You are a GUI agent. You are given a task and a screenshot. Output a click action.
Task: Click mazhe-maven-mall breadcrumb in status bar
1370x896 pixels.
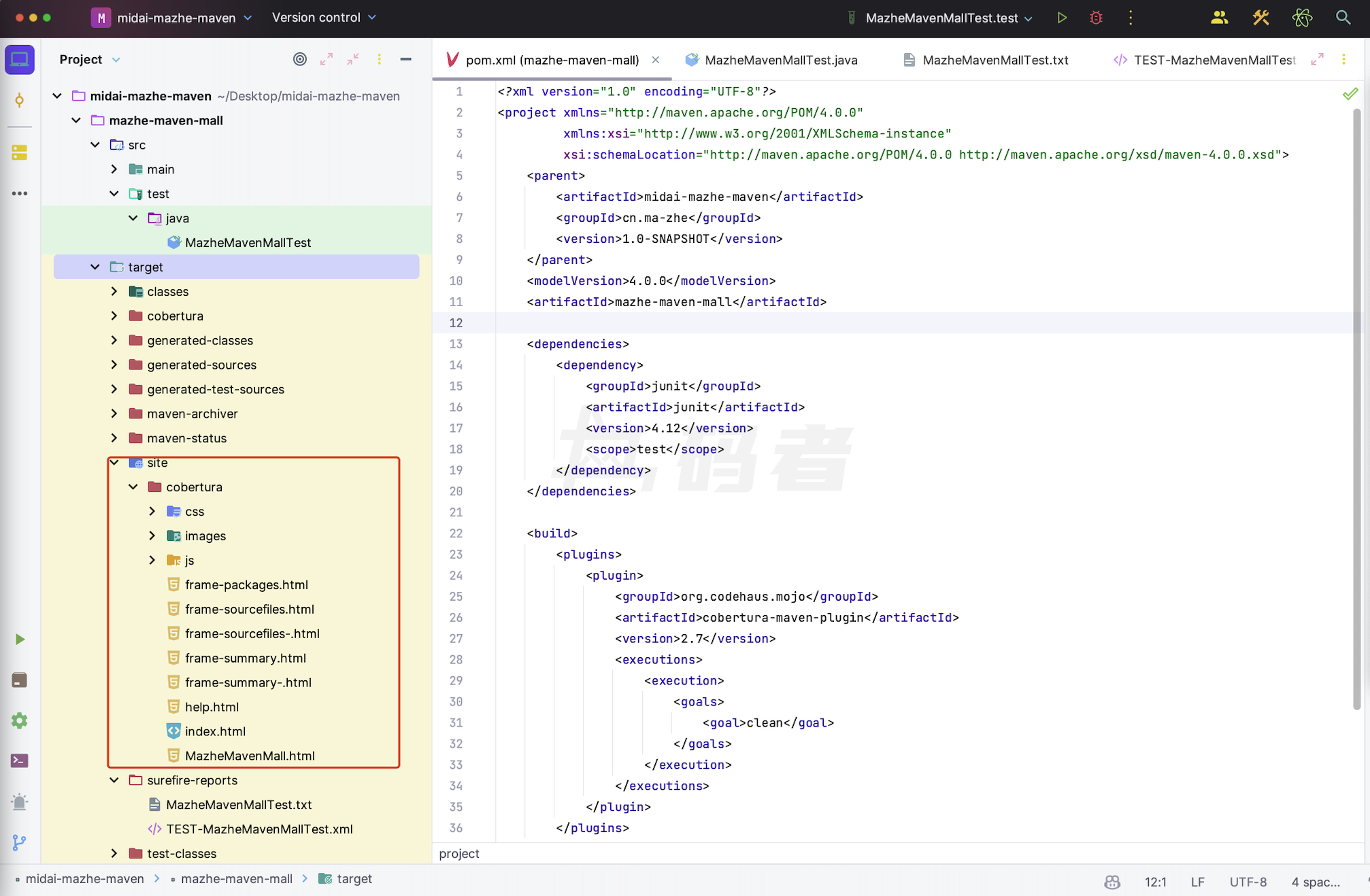point(236,878)
